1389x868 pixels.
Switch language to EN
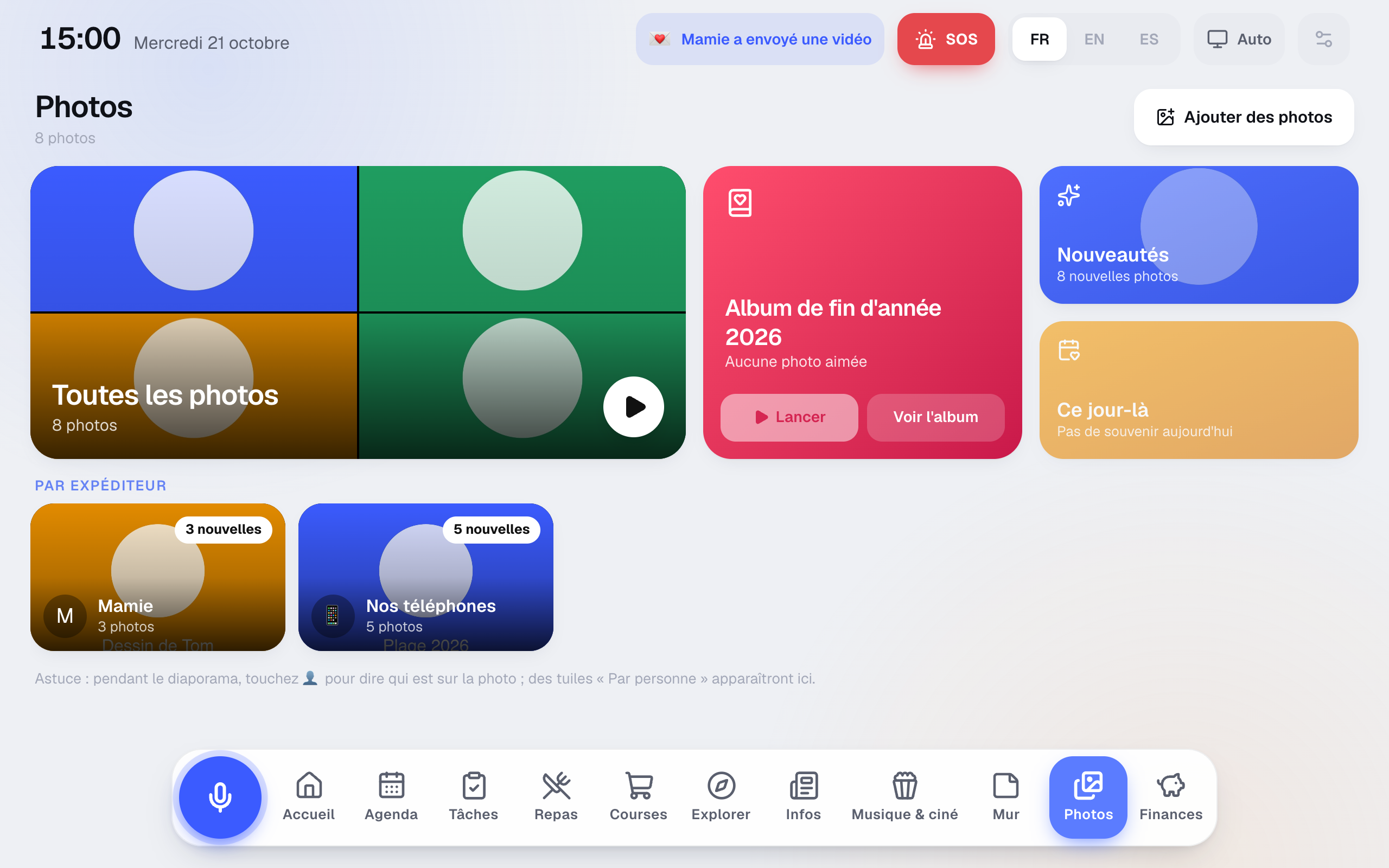click(1094, 39)
